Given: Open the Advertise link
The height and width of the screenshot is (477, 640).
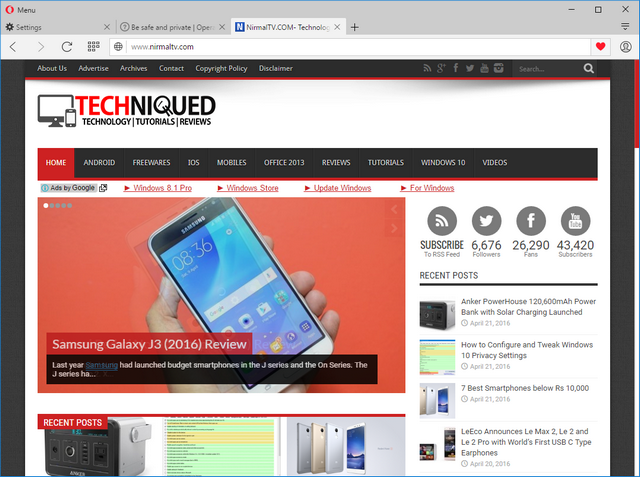Looking at the screenshot, I should coord(93,68).
